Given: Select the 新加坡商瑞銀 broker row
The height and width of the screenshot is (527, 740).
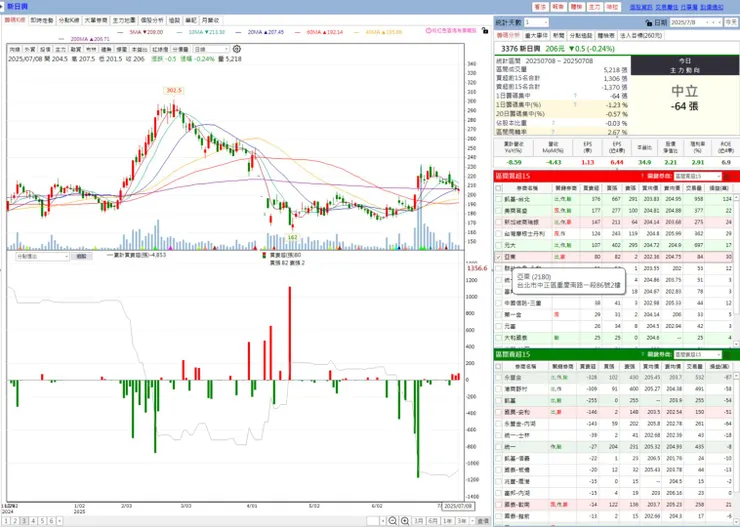Looking at the screenshot, I should point(613,222).
